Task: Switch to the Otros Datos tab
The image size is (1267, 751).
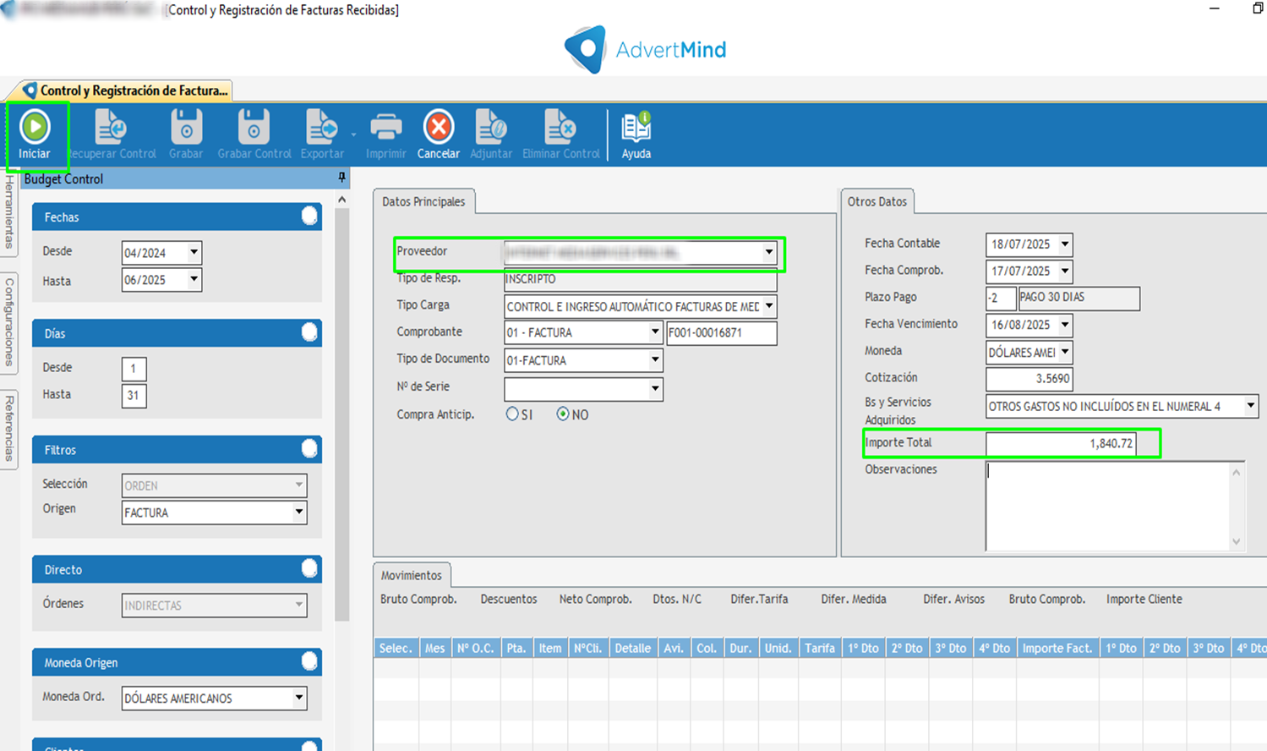Action: coord(877,201)
